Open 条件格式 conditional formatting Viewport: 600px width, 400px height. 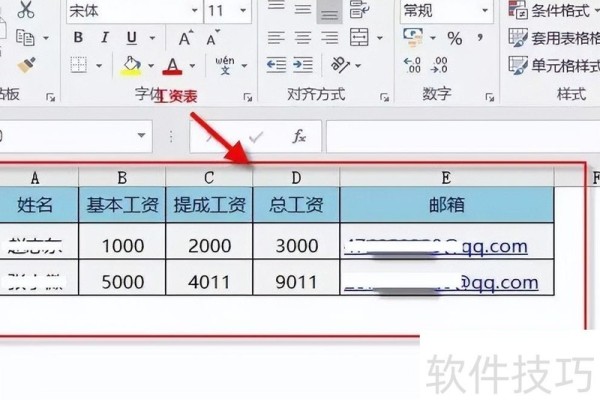pyautogui.click(x=554, y=10)
